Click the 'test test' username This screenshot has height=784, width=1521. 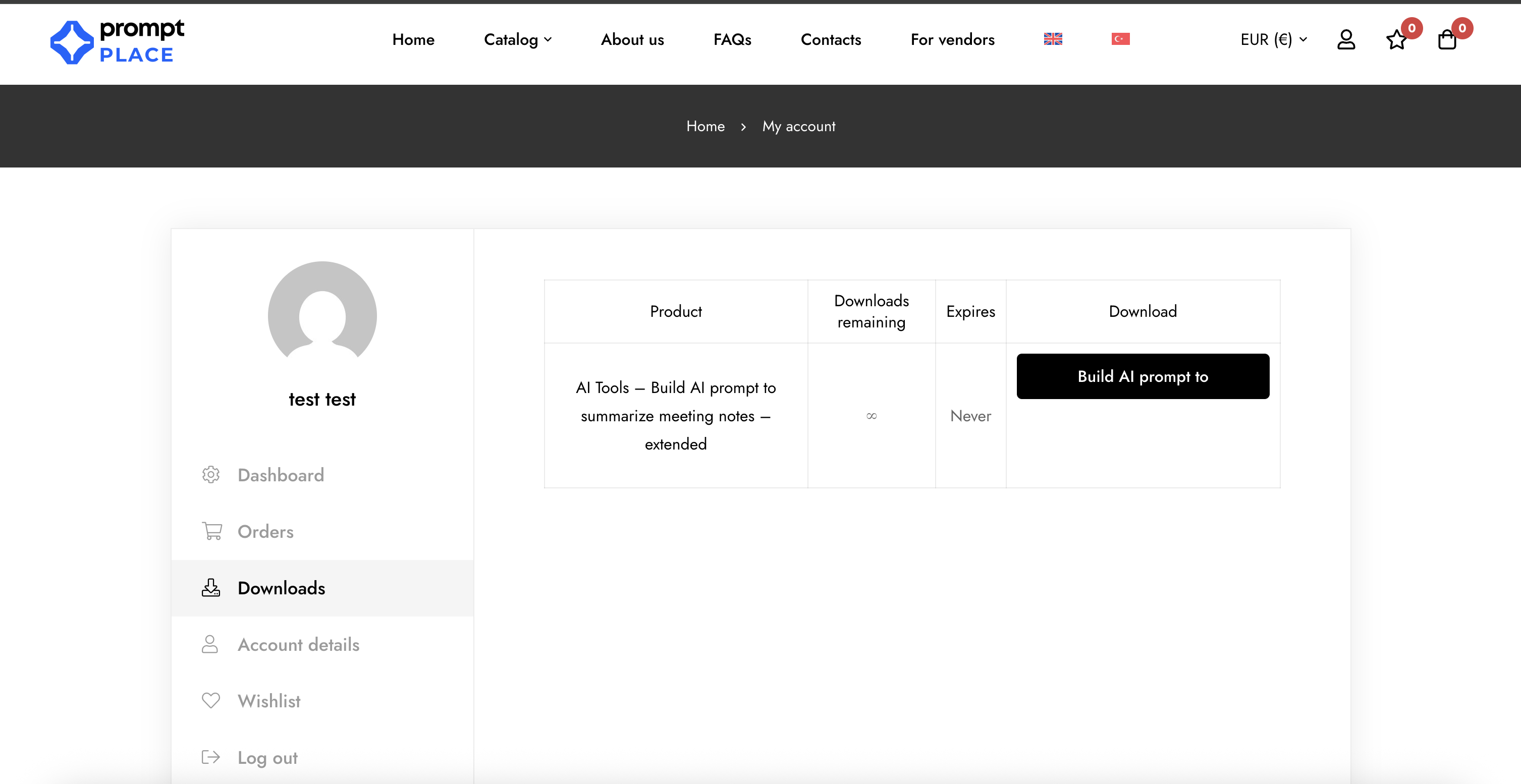(x=322, y=400)
